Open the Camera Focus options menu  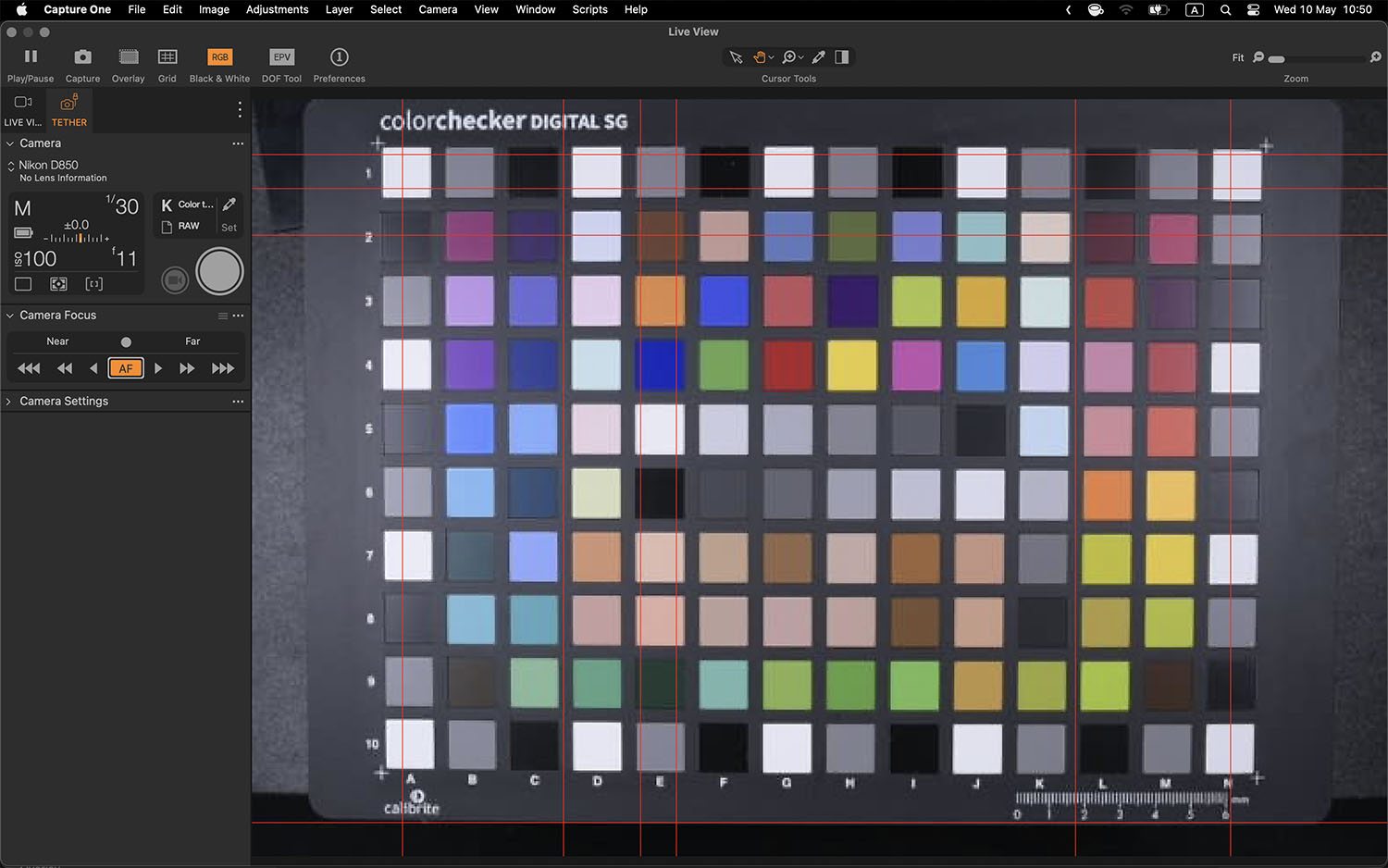pos(239,316)
